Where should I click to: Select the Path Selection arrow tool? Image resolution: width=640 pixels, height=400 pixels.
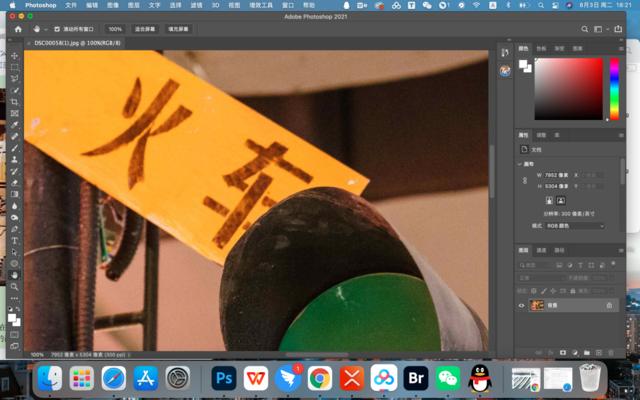[x=14, y=252]
